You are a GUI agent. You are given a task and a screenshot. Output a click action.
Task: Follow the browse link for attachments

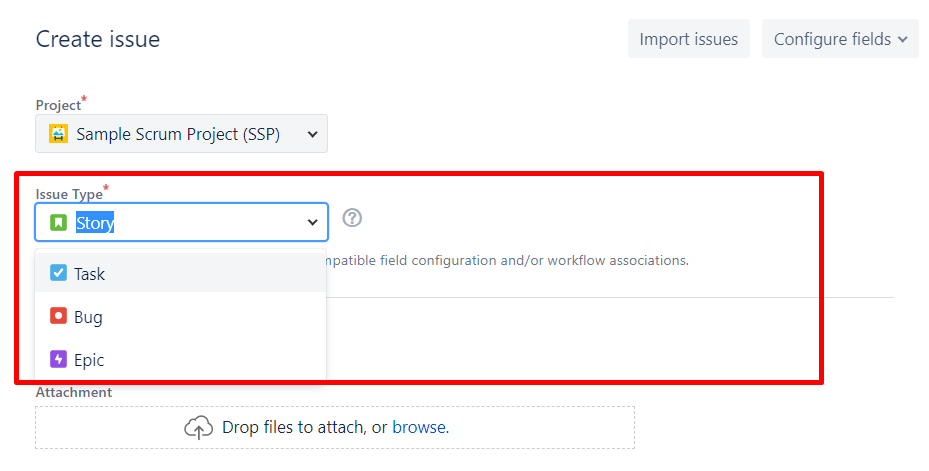pyautogui.click(x=418, y=428)
